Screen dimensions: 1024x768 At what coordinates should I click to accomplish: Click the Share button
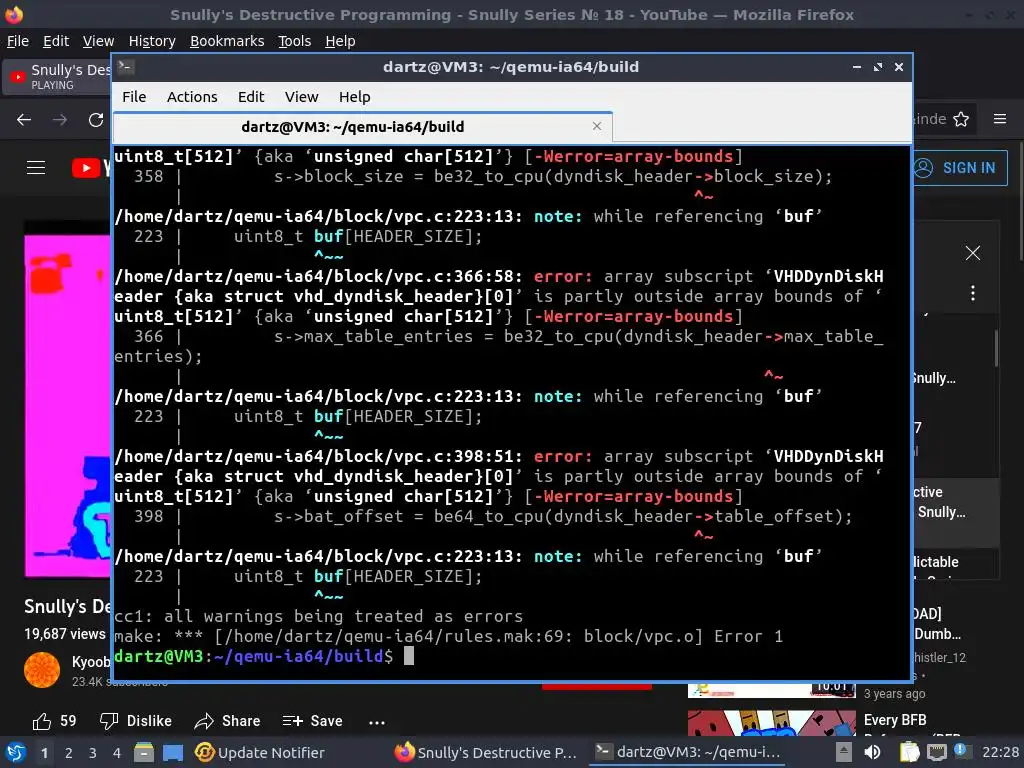(227, 721)
